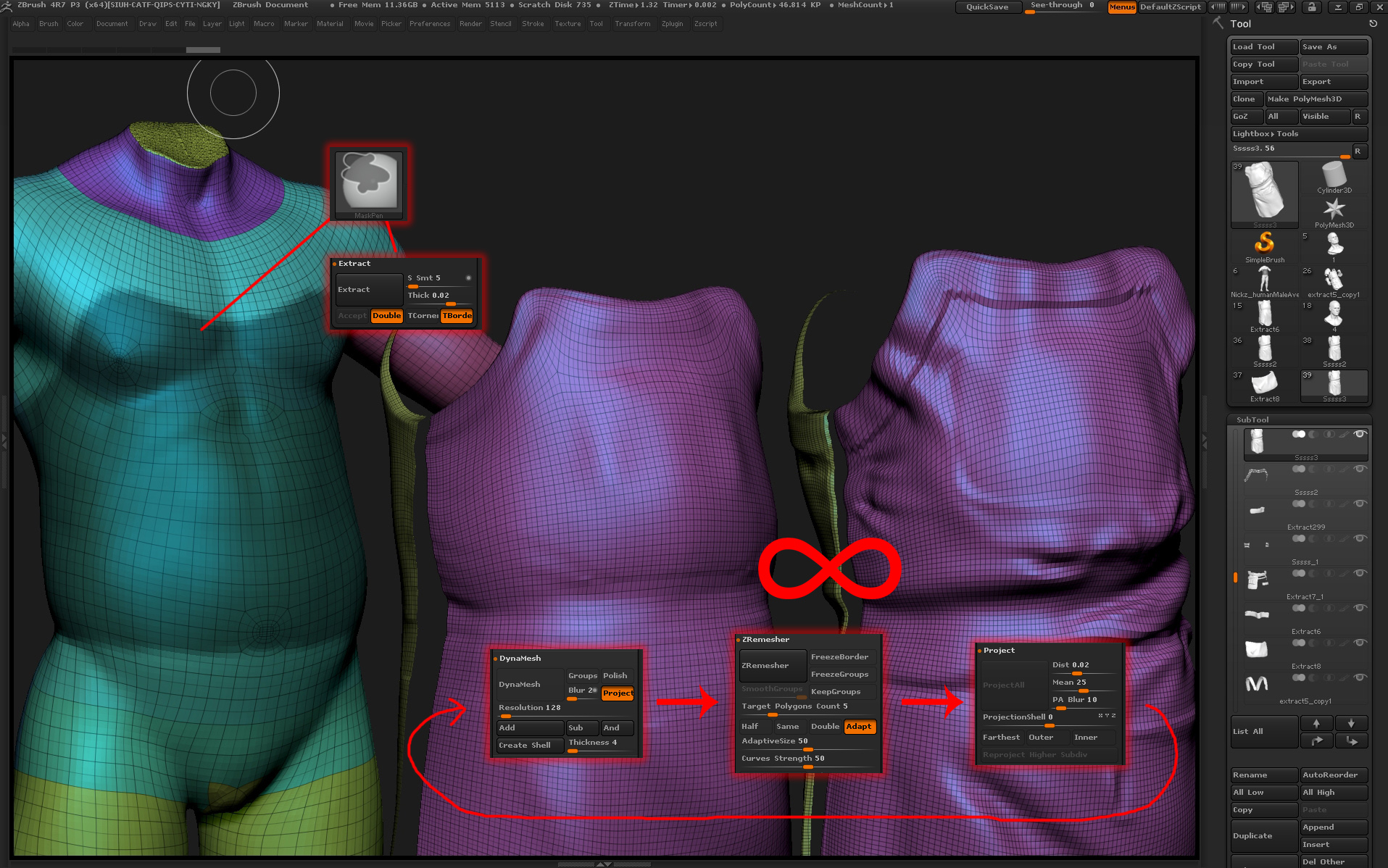Select the PolyMesh3D star tool
This screenshot has width=1388, height=868.
point(1334,212)
